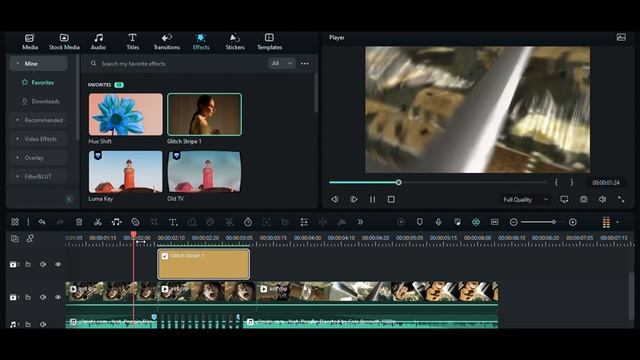This screenshot has height=360, width=640.
Task: Show more toolbar tools chevrons
Action: pos(360,222)
